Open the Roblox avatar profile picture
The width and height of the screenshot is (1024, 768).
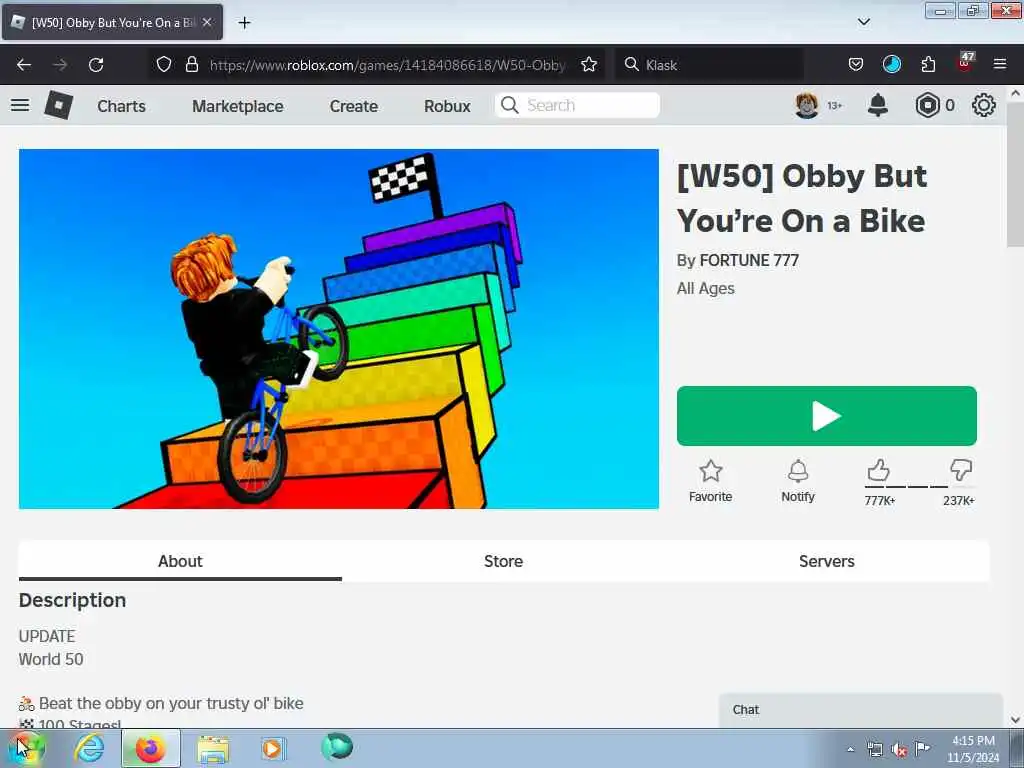click(x=807, y=105)
